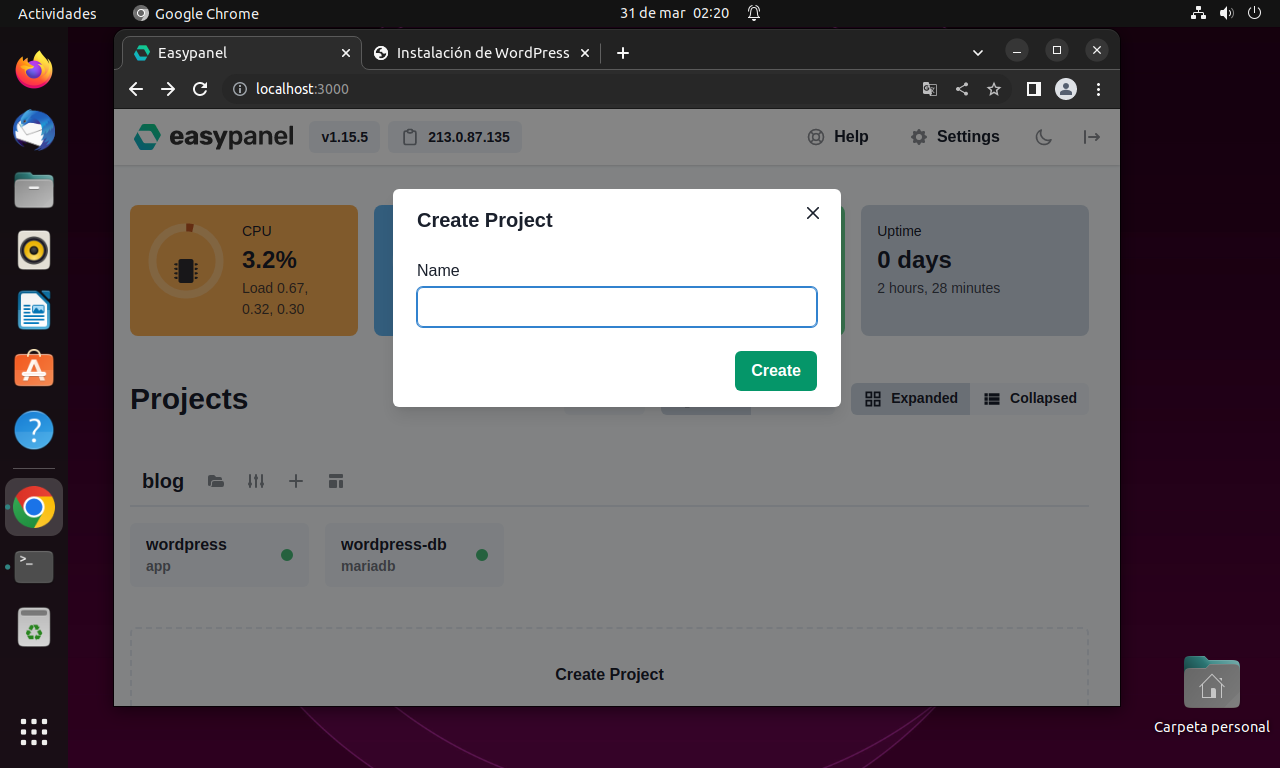This screenshot has width=1280, height=768.
Task: Copy the server IP via clipboard icon
Action: (x=408, y=137)
